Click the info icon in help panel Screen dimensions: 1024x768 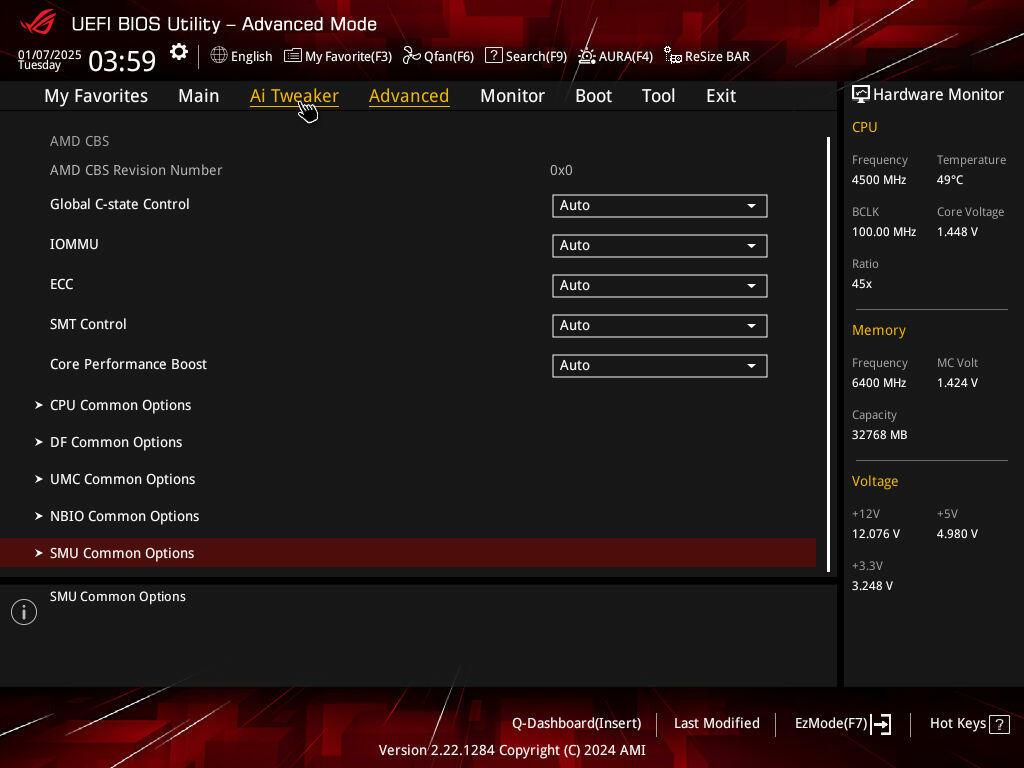coord(24,612)
